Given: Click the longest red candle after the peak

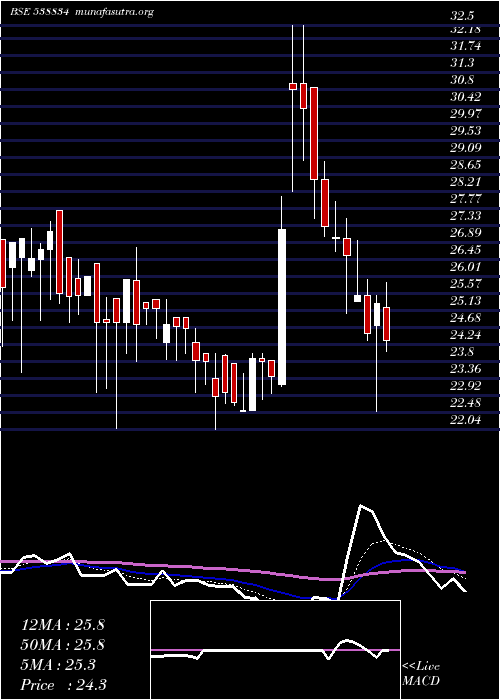Looking at the screenshot, I should point(314,133).
